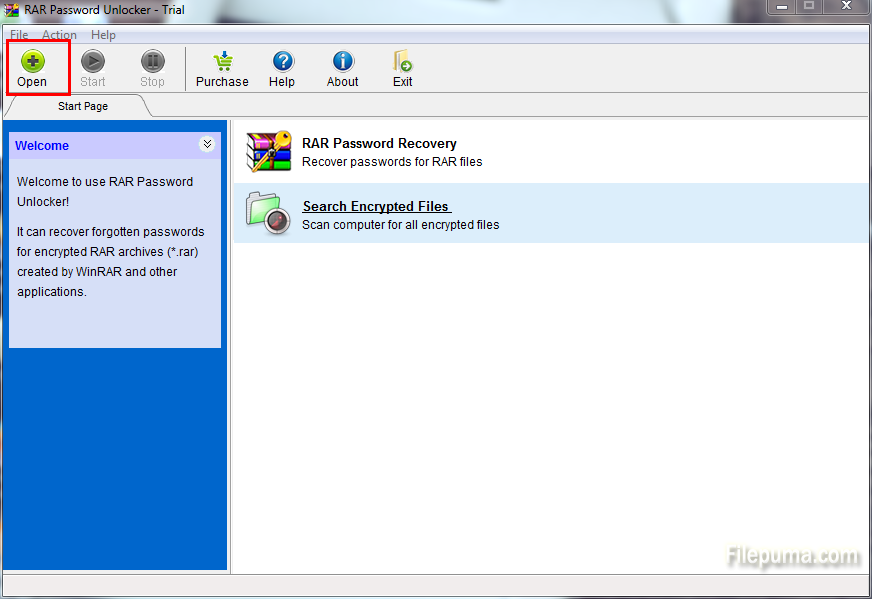Open the Help menu in menu bar
The height and width of the screenshot is (599, 872).
click(x=104, y=35)
